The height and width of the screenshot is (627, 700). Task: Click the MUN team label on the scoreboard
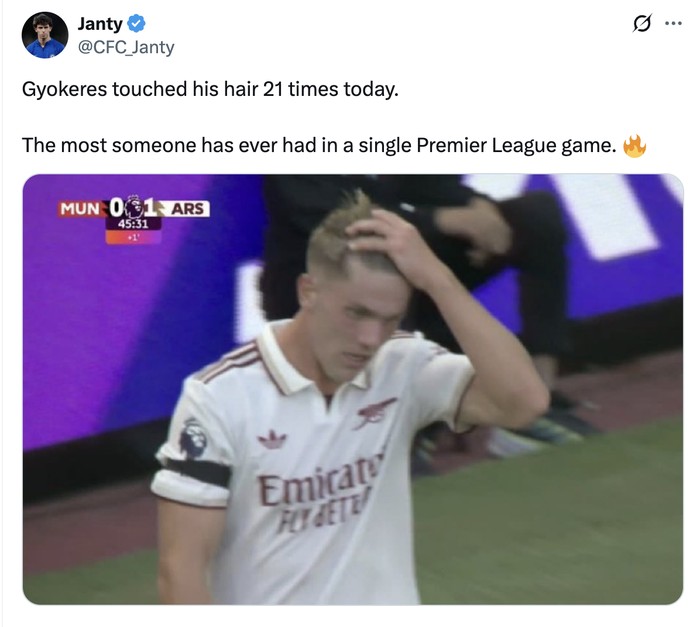point(80,208)
